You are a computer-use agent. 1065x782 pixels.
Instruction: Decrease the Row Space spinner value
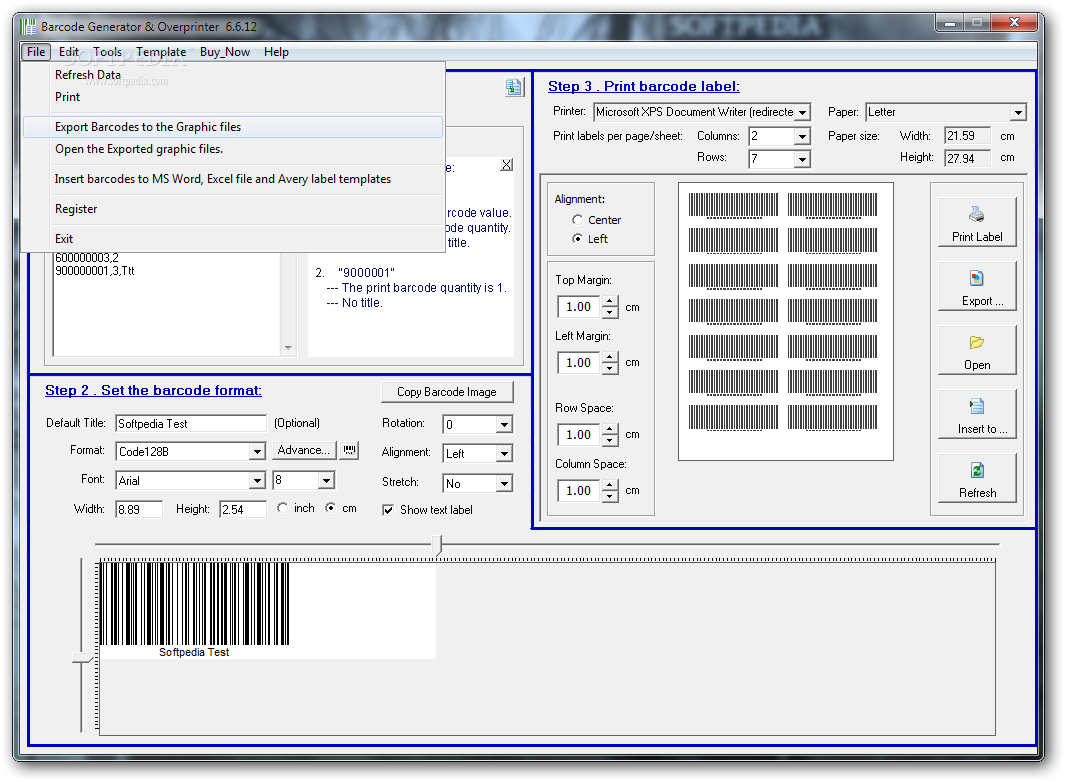pyautogui.click(x=610, y=440)
